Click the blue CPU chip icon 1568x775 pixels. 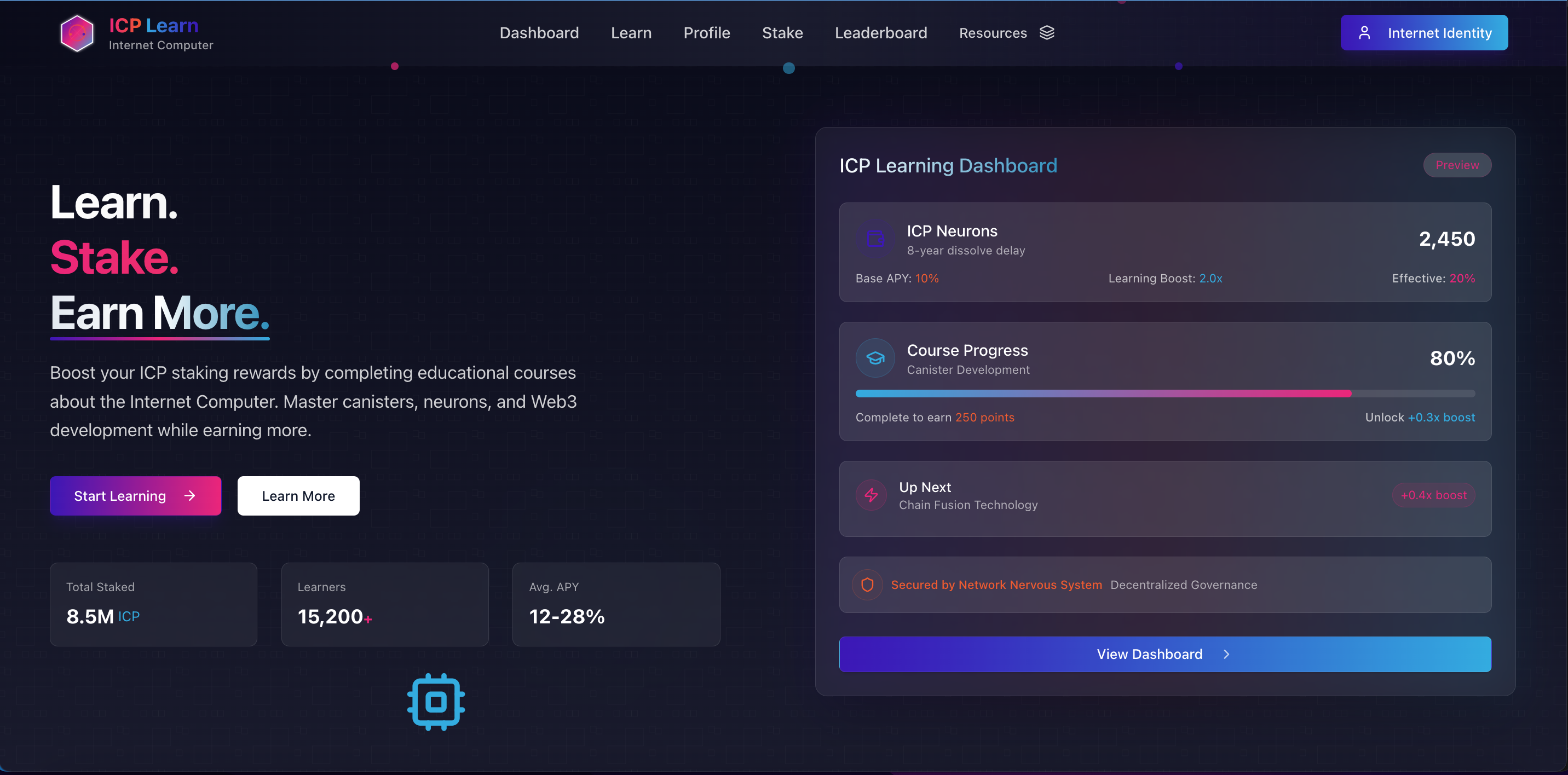coord(436,702)
